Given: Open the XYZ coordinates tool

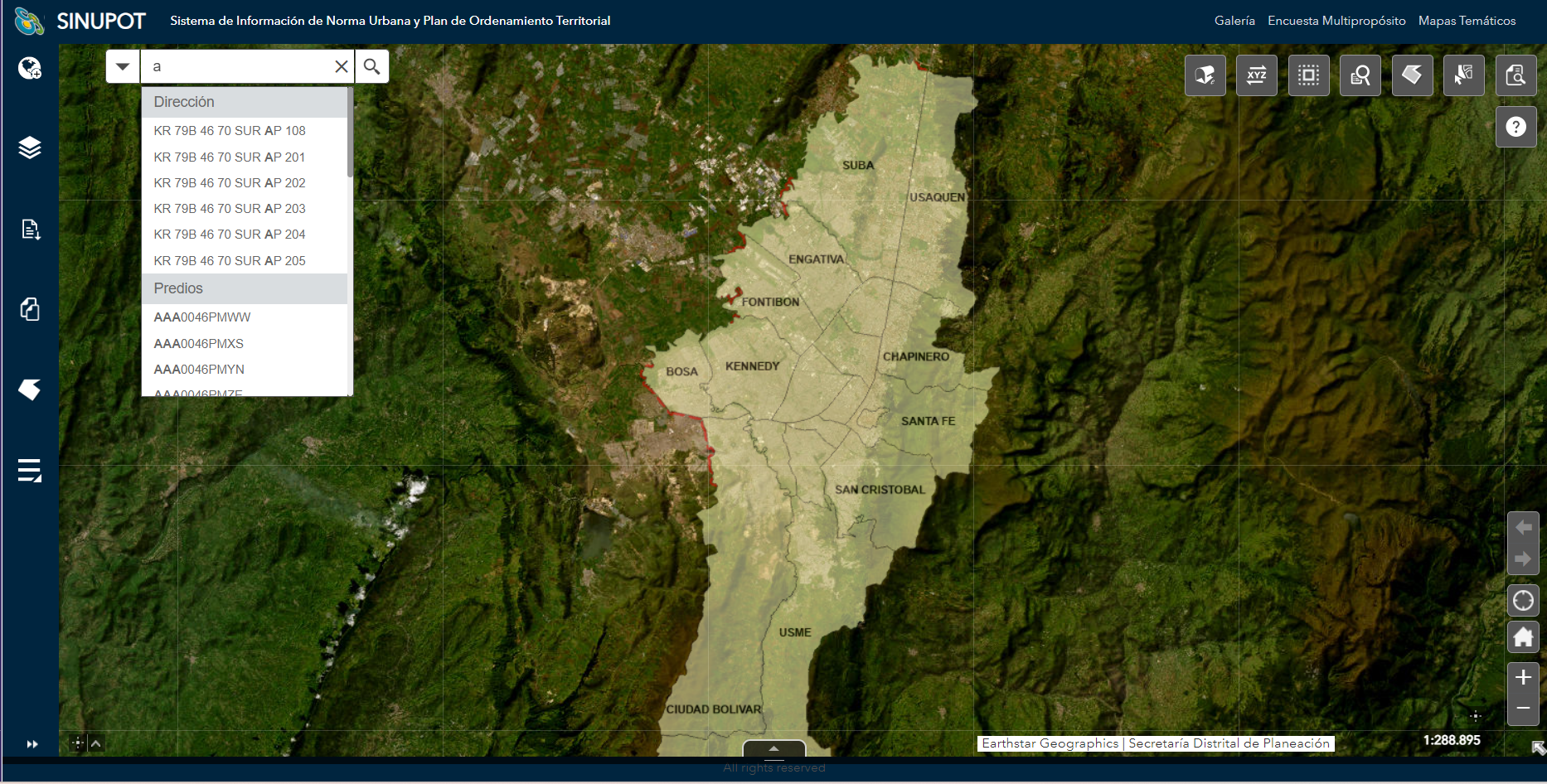Looking at the screenshot, I should tap(1257, 75).
